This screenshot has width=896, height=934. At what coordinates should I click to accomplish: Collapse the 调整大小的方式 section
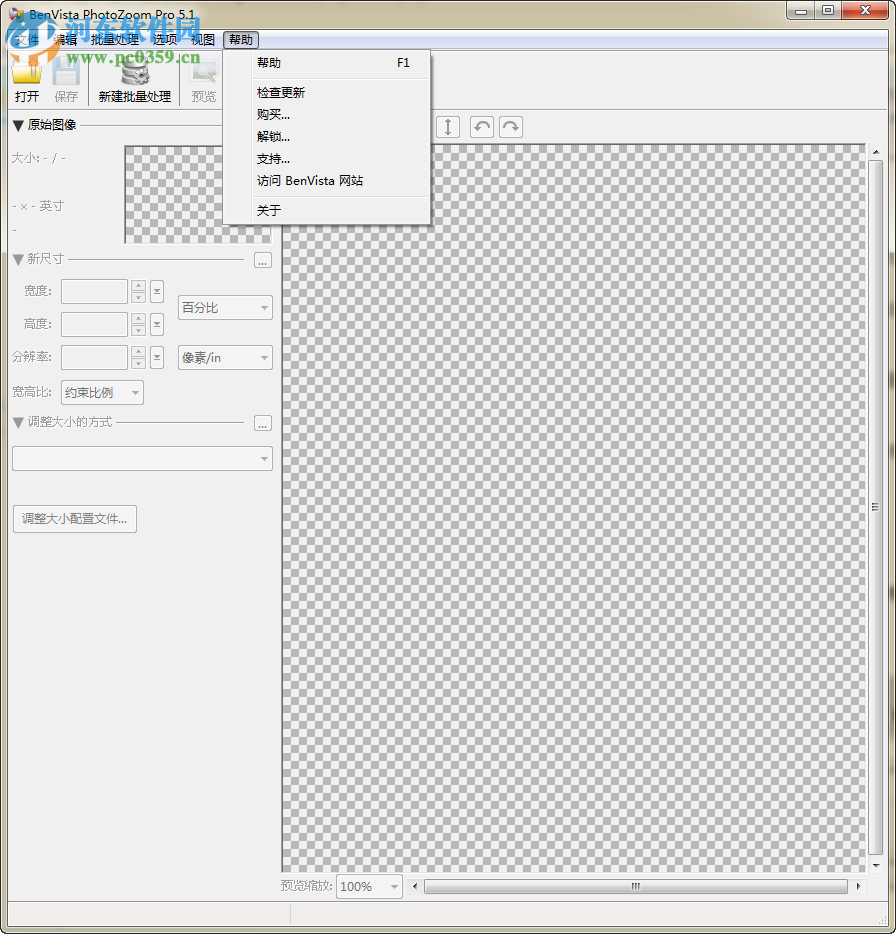coord(17,422)
